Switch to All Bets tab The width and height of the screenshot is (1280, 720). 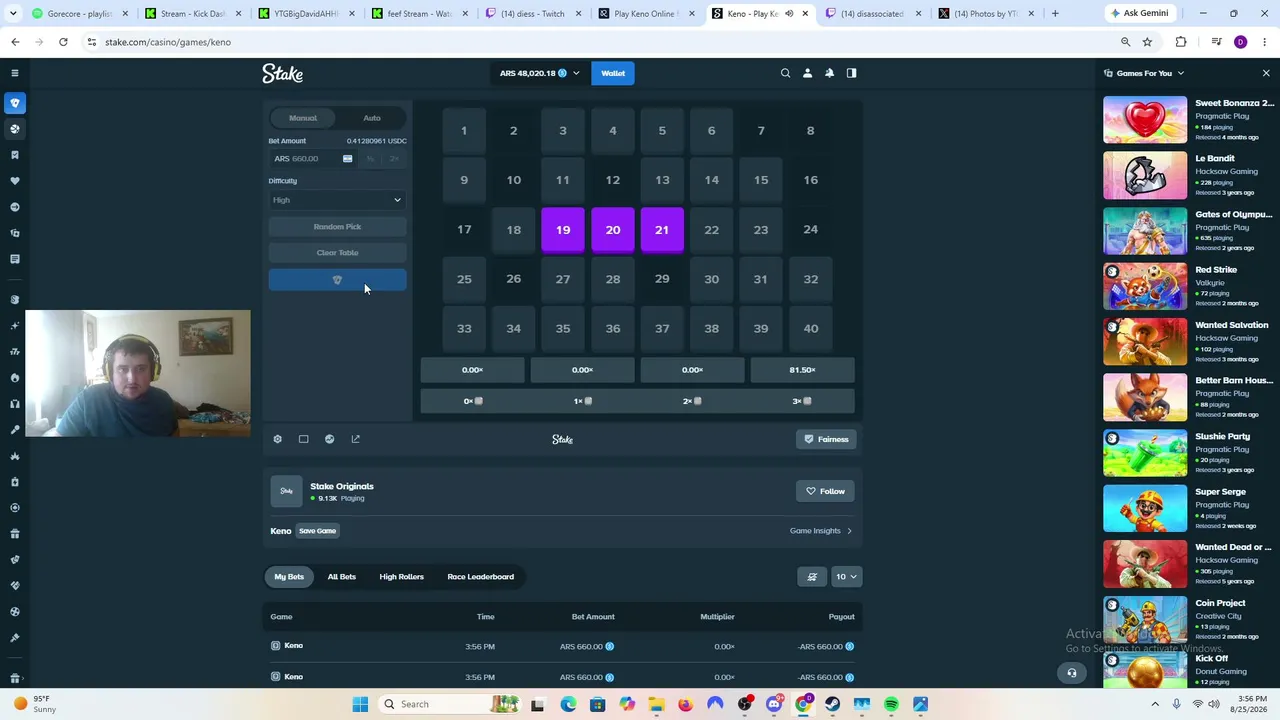342,577
